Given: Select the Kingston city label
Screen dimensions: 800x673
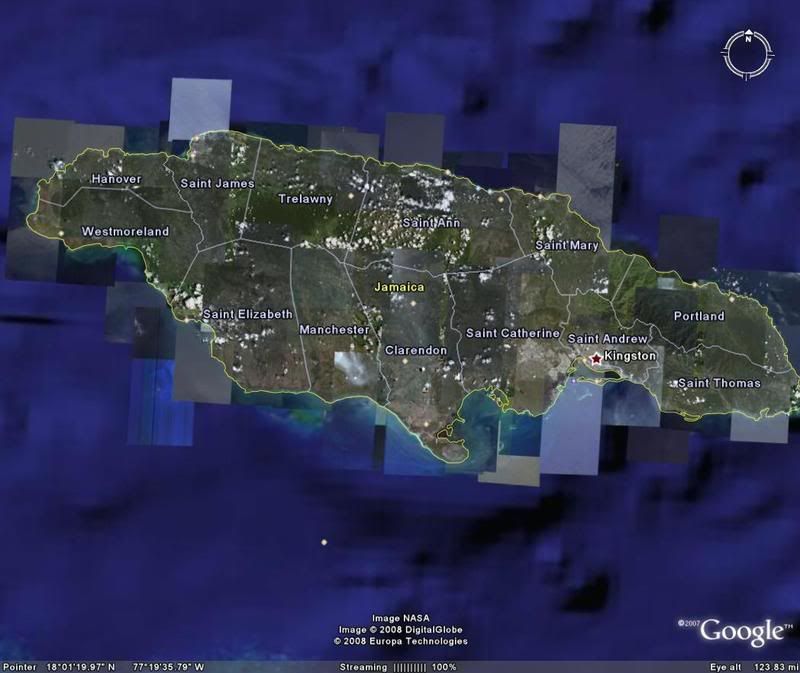Looking at the screenshot, I should pos(630,356).
